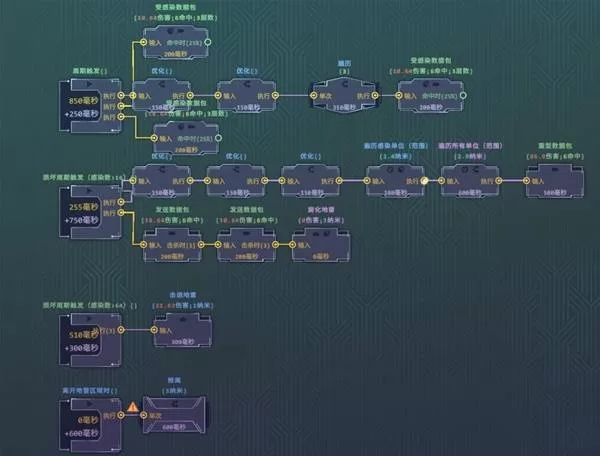Select the 固化地雷 node
Screen dimensions: 600x456
(323, 243)
